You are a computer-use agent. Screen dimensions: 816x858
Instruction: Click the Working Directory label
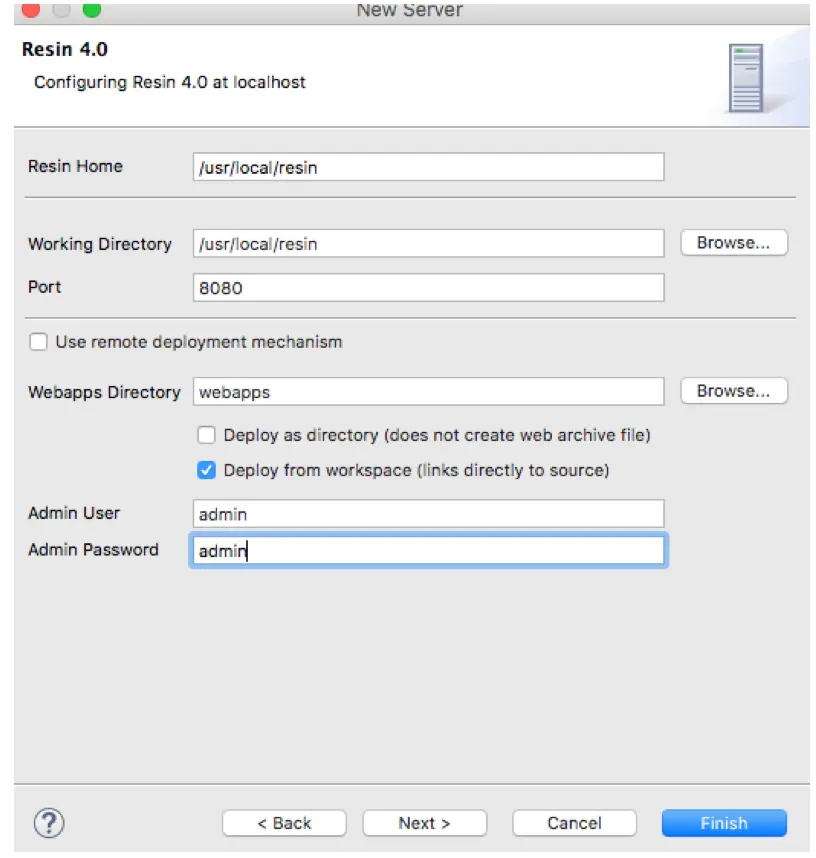click(x=100, y=244)
